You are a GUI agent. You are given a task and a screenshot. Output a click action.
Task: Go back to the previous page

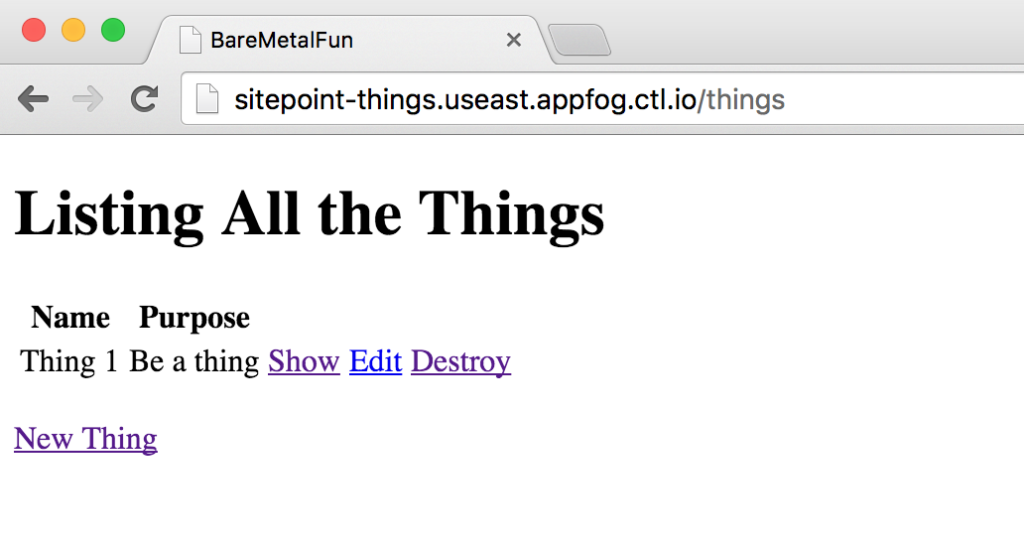point(33,99)
